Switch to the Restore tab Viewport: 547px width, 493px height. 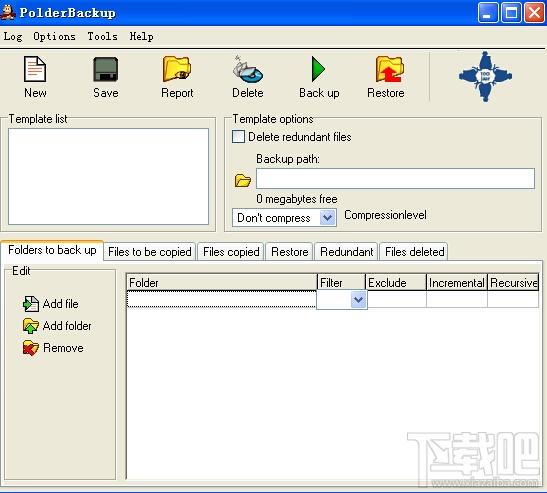click(x=290, y=252)
